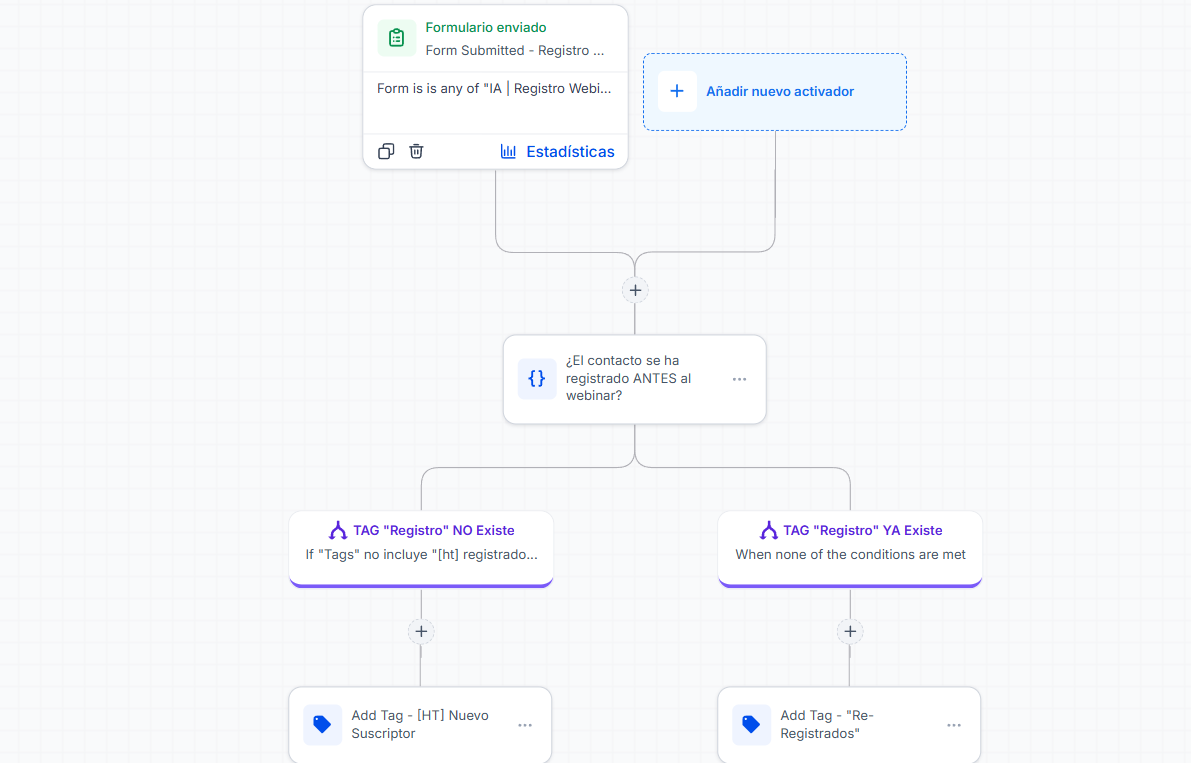Open options menu for "Re-Registrados" action

click(954, 725)
